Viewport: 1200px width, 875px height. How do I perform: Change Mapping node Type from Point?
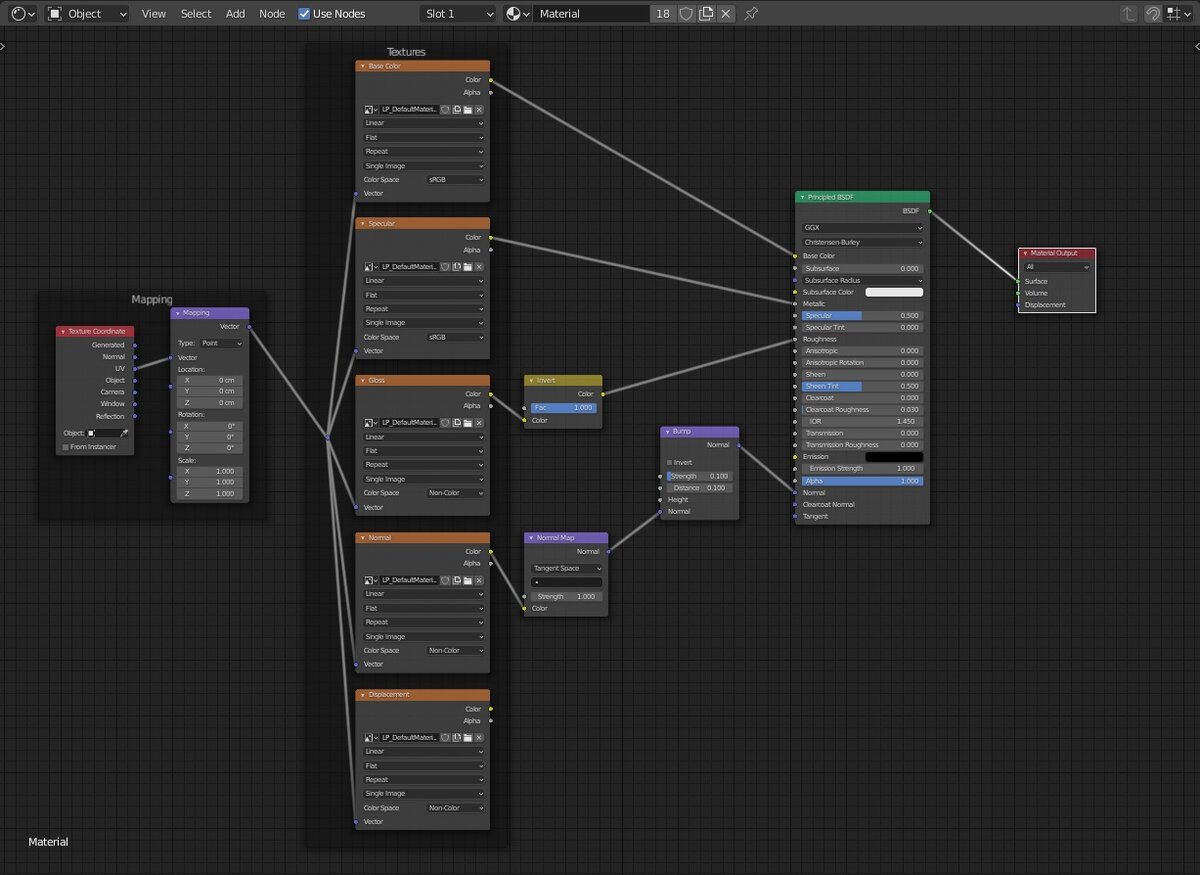coord(222,343)
